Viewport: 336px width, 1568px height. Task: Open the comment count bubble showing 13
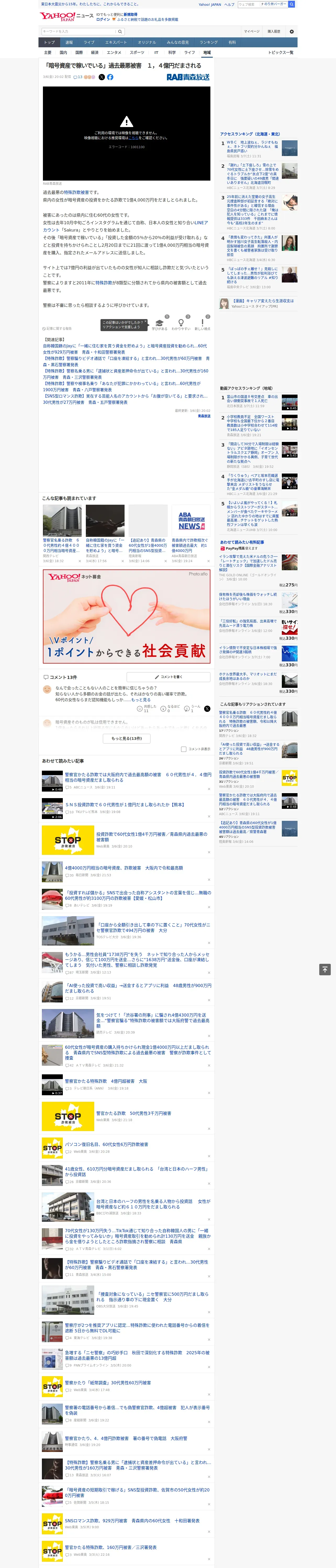(x=78, y=77)
